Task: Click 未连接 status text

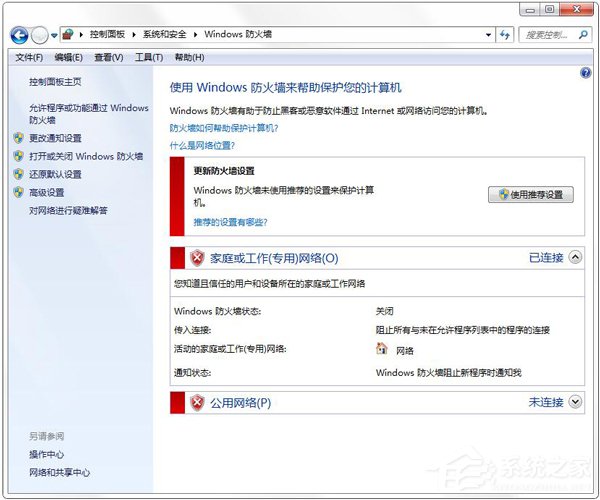Action: point(546,402)
